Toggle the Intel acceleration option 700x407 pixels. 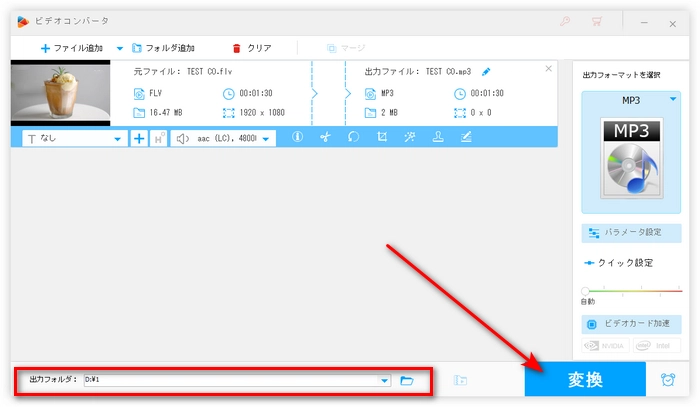point(655,346)
